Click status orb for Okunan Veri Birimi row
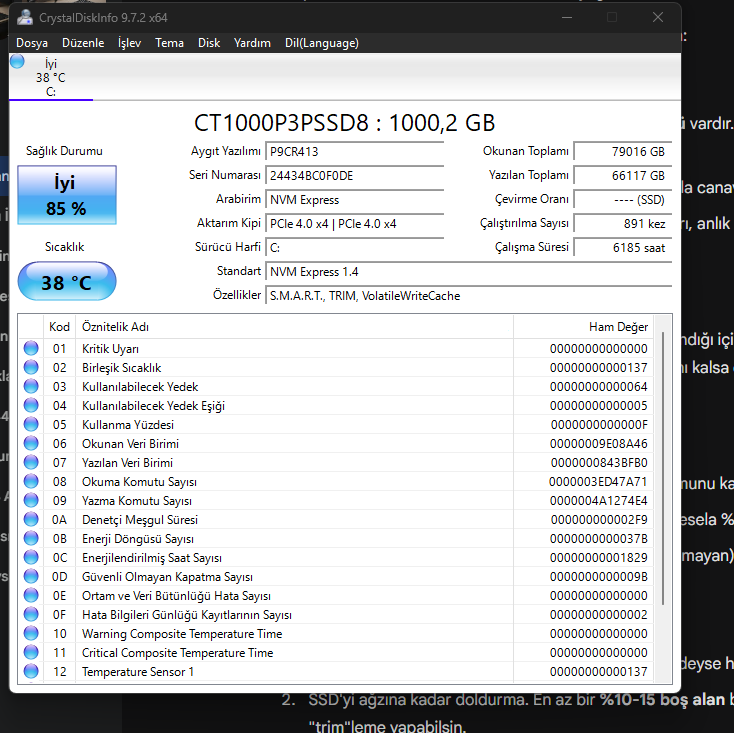Viewport: 734px width, 733px height. [x=31, y=443]
